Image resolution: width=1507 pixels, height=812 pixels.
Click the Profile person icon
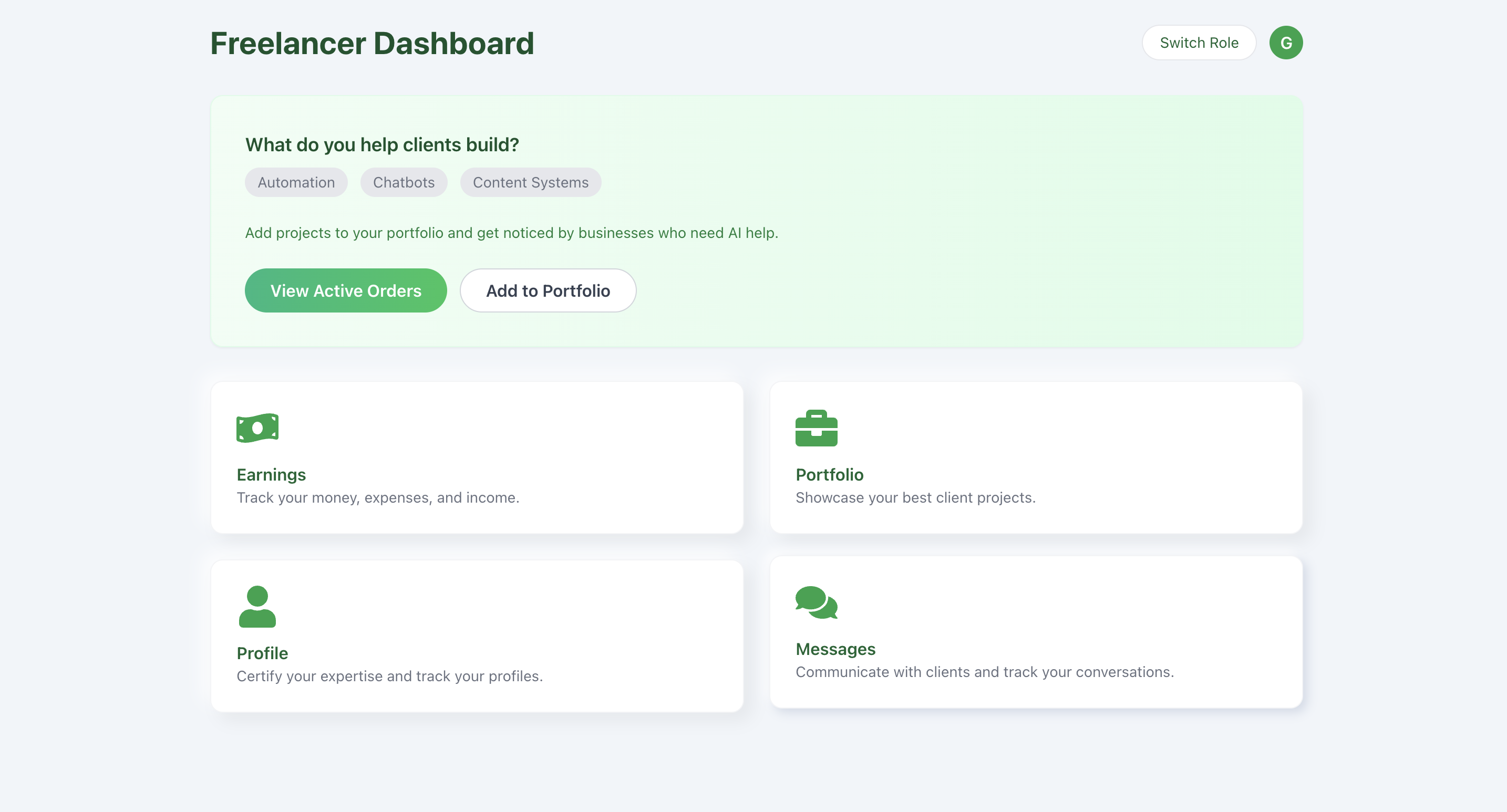257,606
